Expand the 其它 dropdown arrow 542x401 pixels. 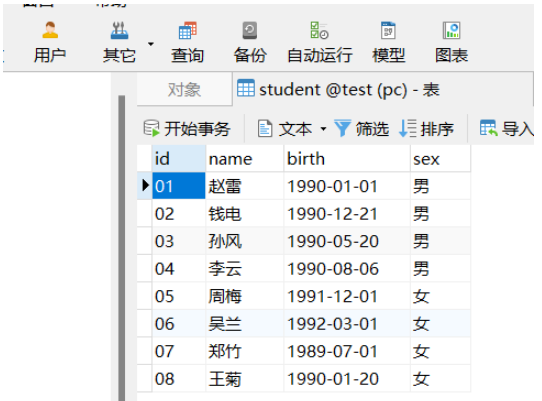click(151, 44)
